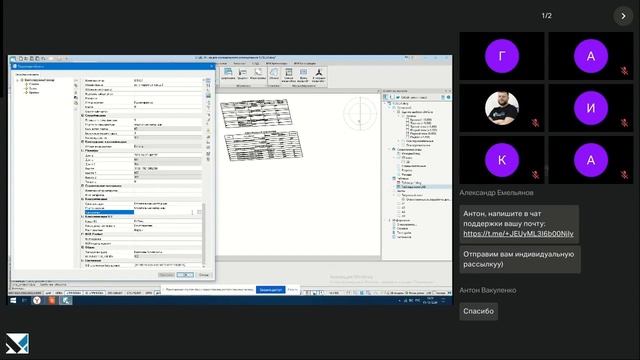Select participant tile with letter И

pyautogui.click(x=591, y=108)
